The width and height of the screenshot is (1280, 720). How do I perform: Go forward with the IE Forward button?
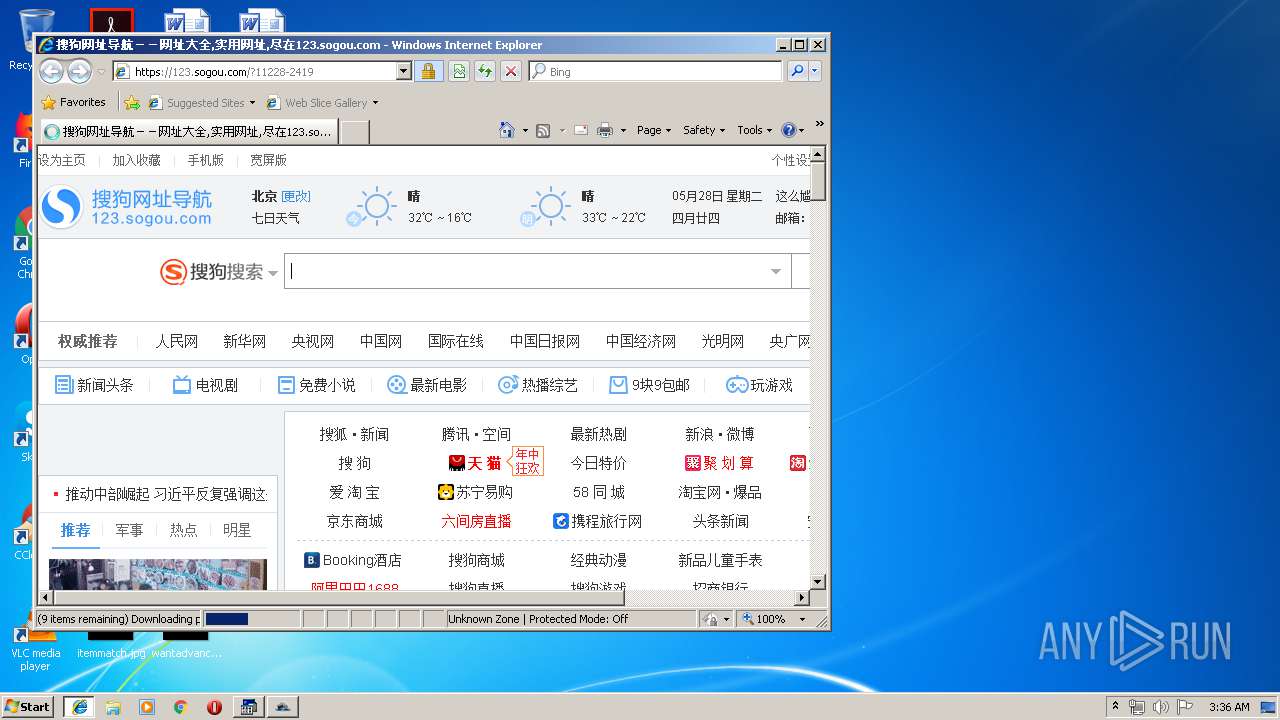point(79,71)
